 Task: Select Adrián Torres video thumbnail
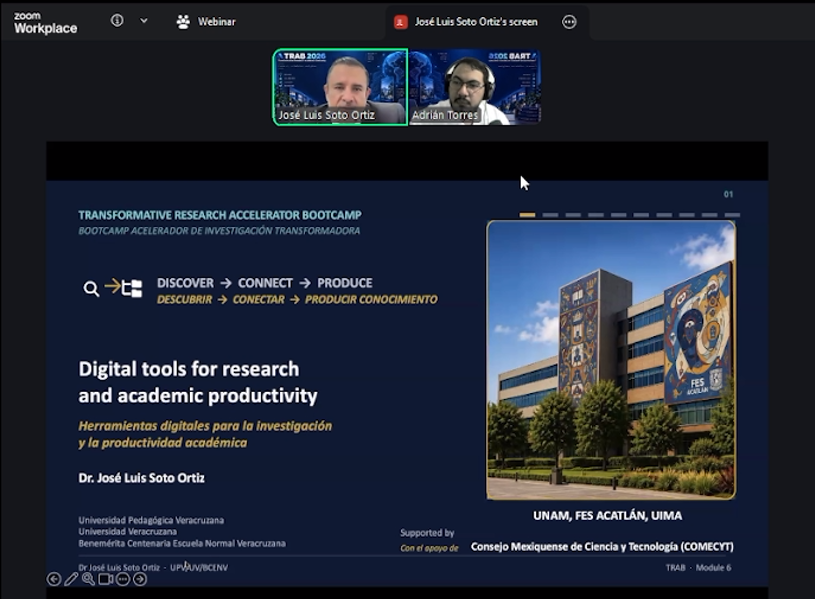pyautogui.click(x=474, y=87)
